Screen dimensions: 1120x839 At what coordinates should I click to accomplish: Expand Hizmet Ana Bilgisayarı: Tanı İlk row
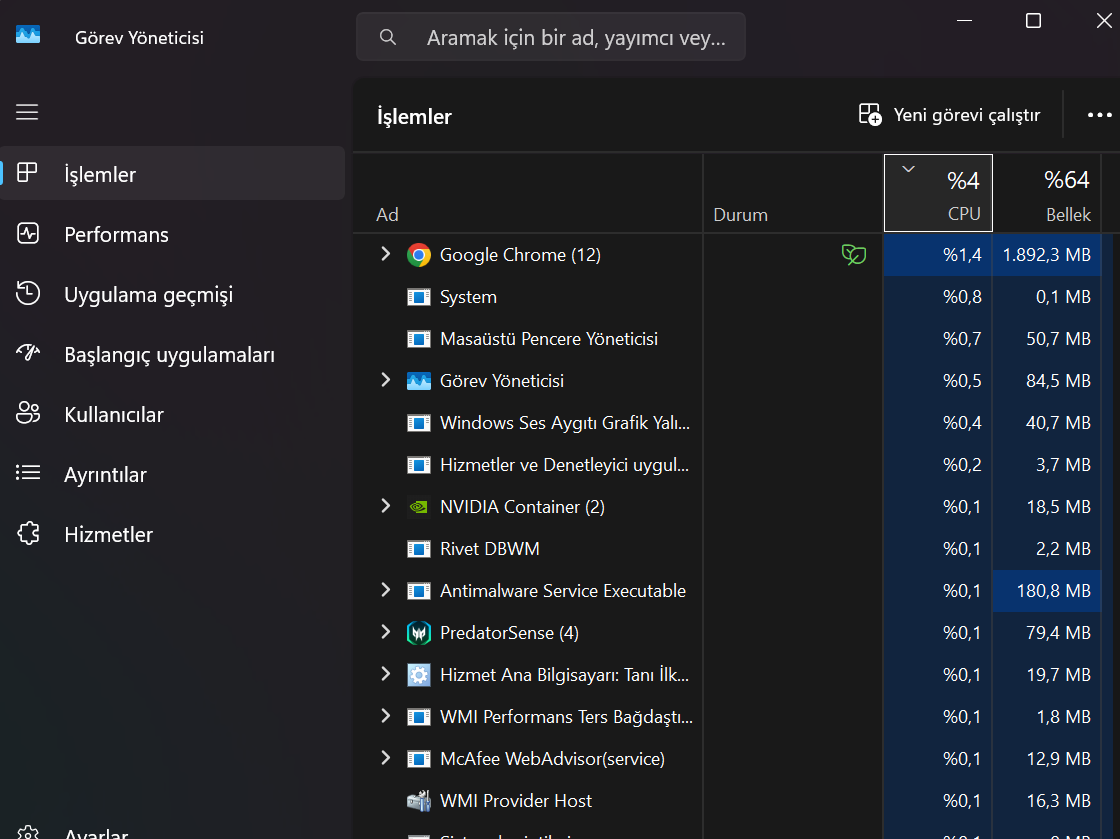(x=386, y=673)
